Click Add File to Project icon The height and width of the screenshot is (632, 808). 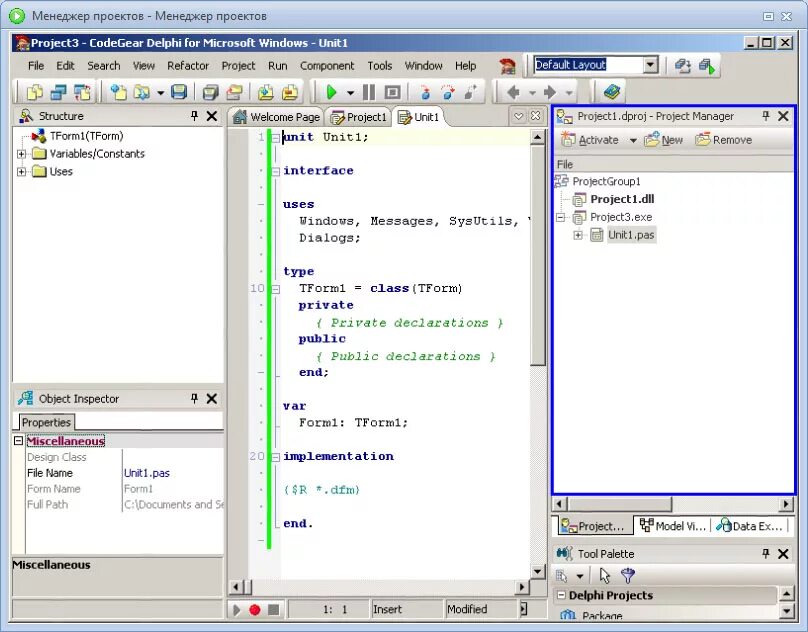(x=266, y=92)
